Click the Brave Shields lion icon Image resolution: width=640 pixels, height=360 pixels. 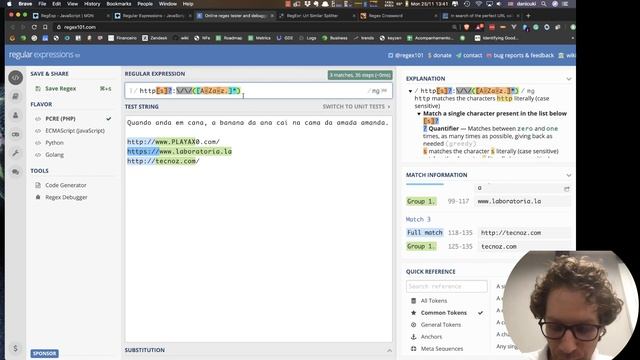pos(467,27)
